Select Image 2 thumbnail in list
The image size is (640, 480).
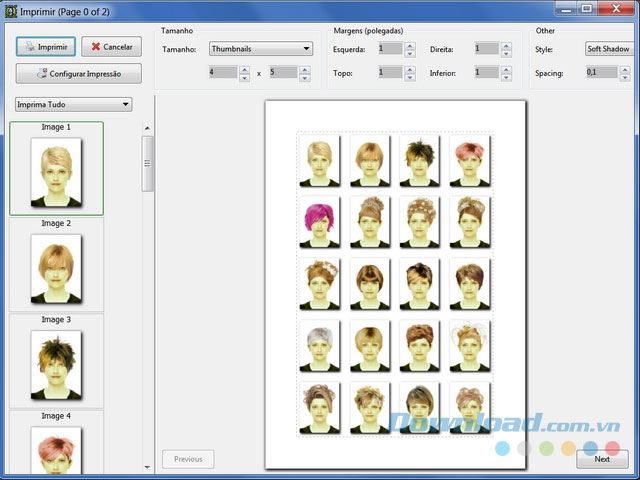coord(56,265)
